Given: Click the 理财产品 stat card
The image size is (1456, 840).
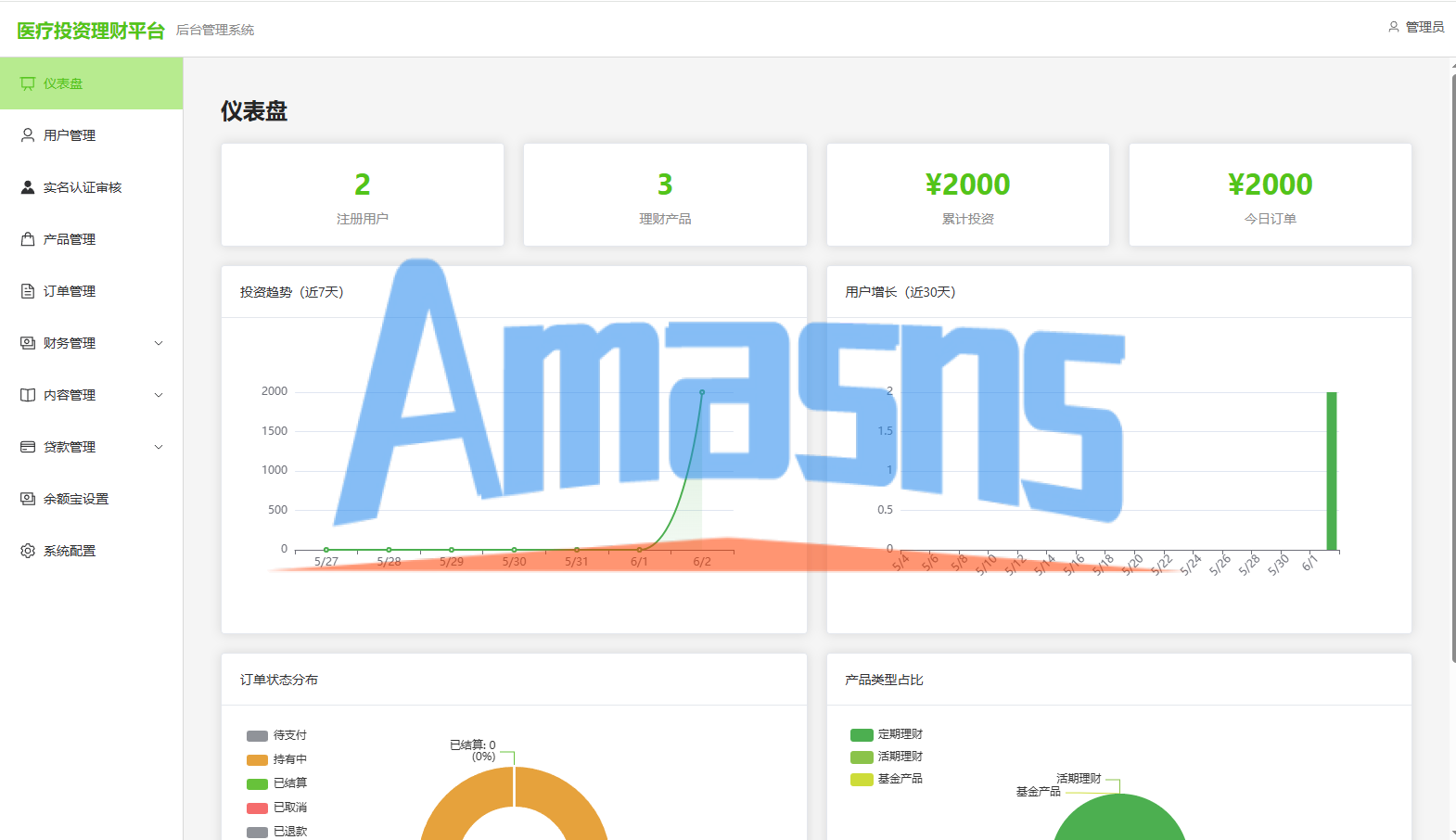Looking at the screenshot, I should tap(665, 195).
